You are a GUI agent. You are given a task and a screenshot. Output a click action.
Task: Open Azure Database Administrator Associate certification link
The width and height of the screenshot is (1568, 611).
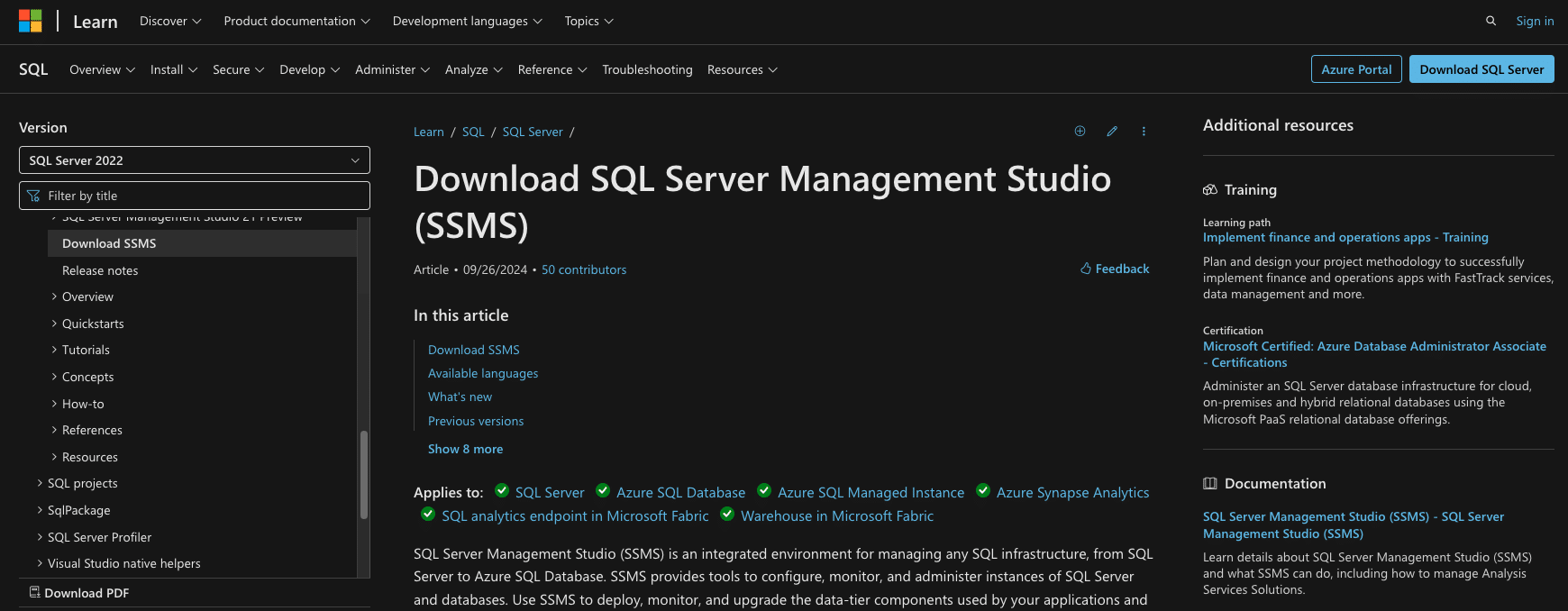(1374, 354)
